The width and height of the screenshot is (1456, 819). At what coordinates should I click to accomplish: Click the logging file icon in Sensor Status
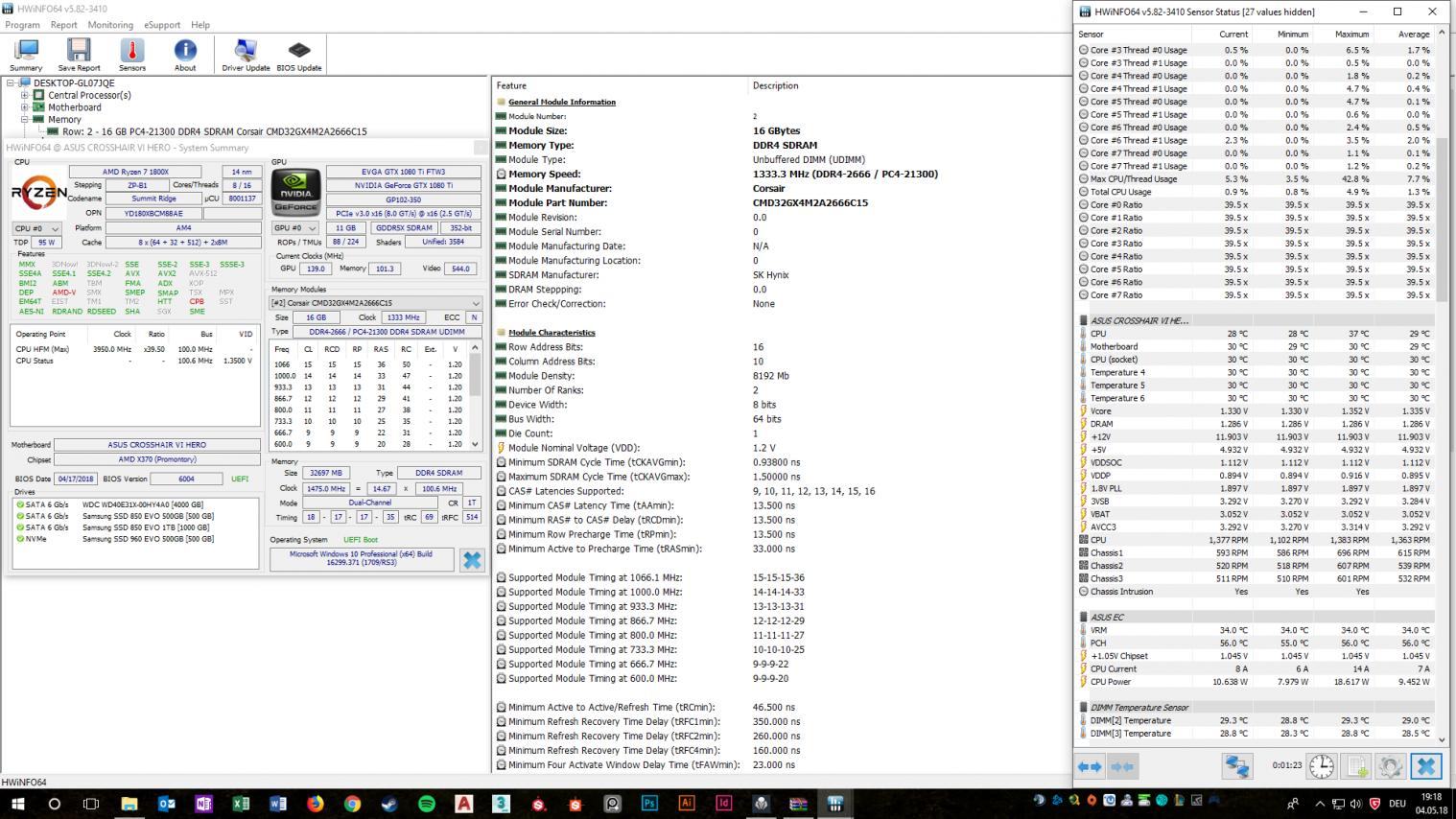1357,765
